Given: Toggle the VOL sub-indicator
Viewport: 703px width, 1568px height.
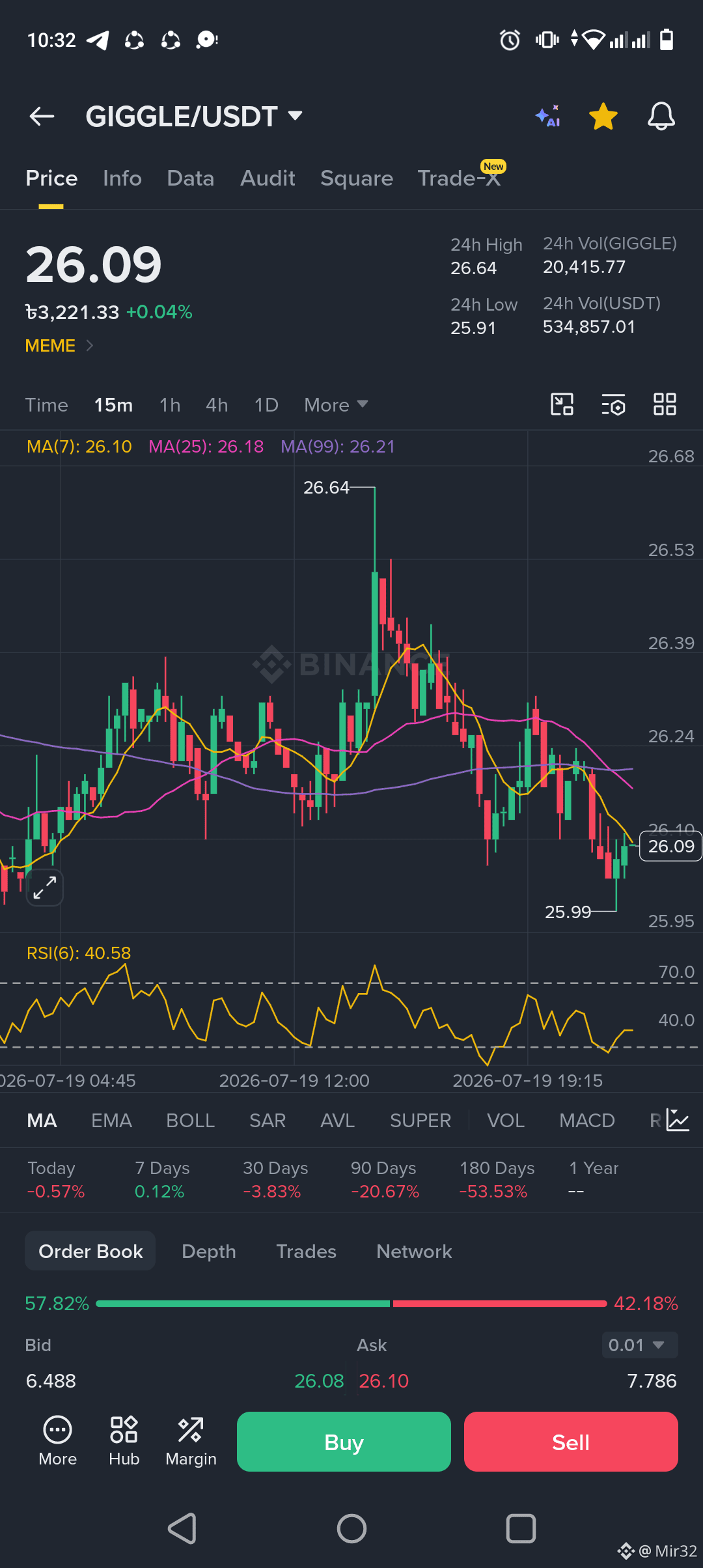Looking at the screenshot, I should (506, 1121).
